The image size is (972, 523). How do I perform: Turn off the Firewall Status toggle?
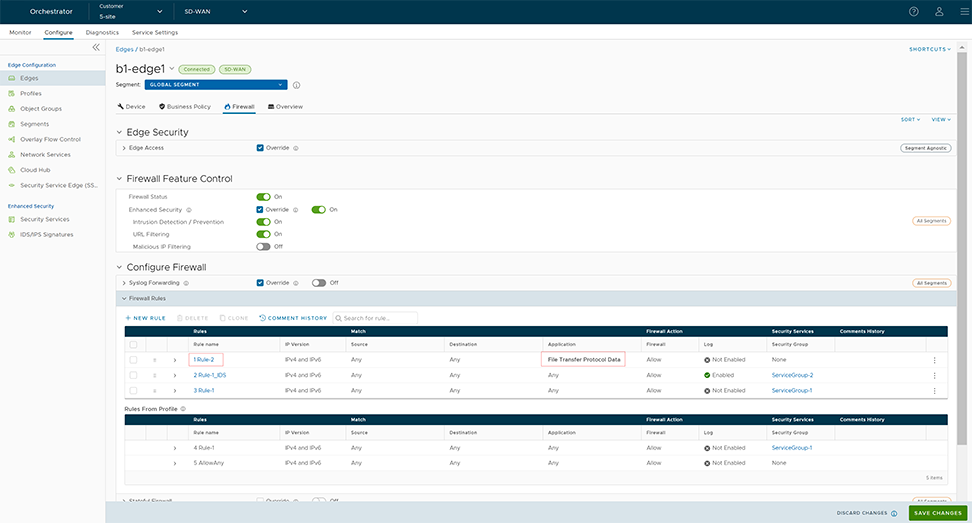point(264,197)
